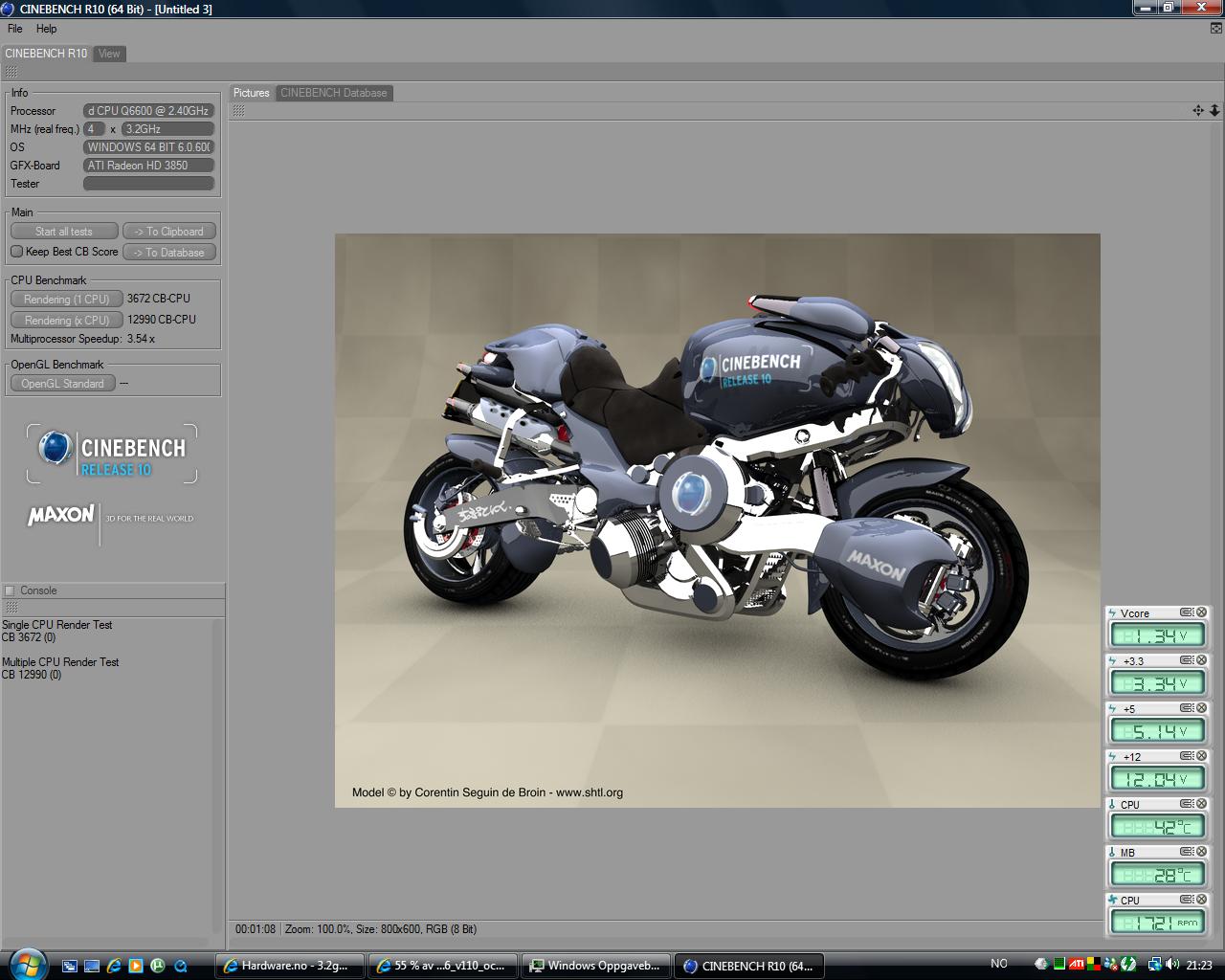Click Show Desktop in quick launch
This screenshot has height=980, width=1225.
(92, 966)
